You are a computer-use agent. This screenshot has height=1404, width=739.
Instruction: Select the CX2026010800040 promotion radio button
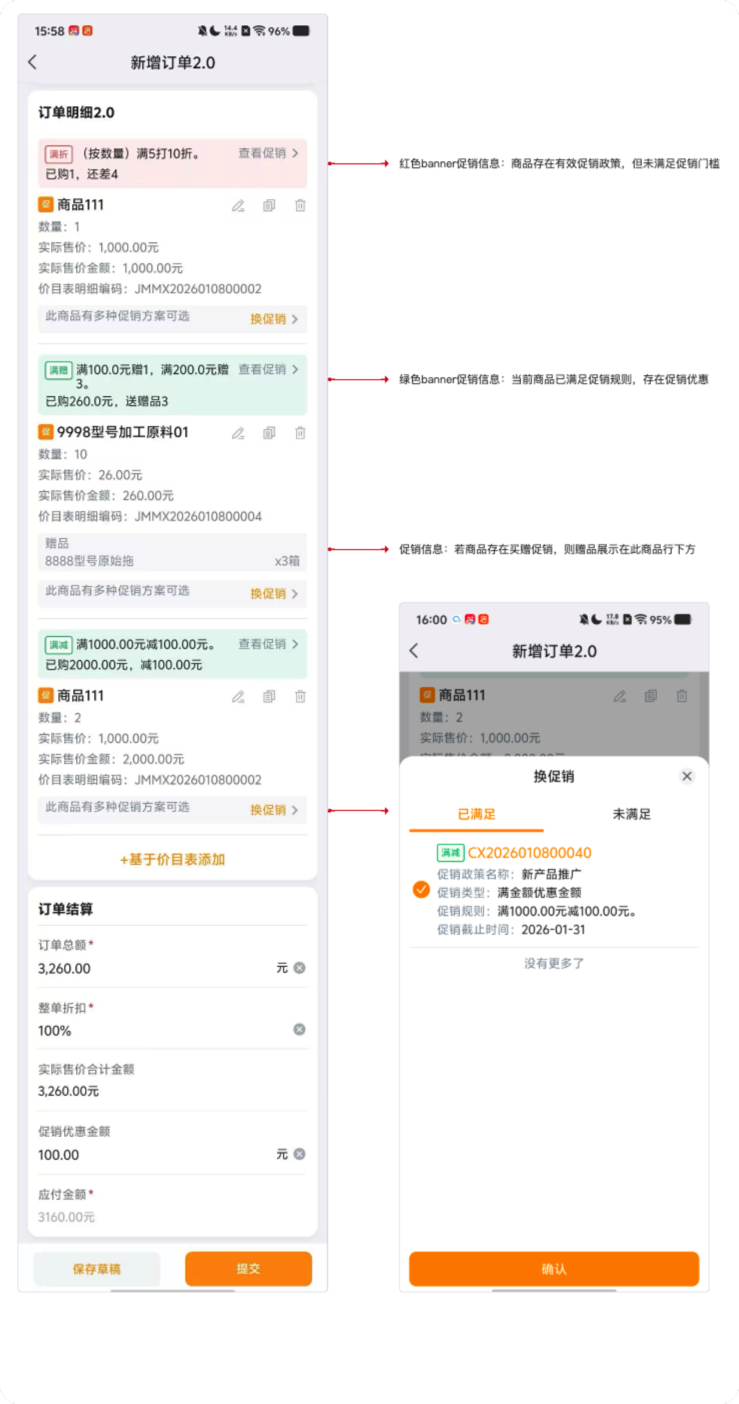click(x=421, y=890)
